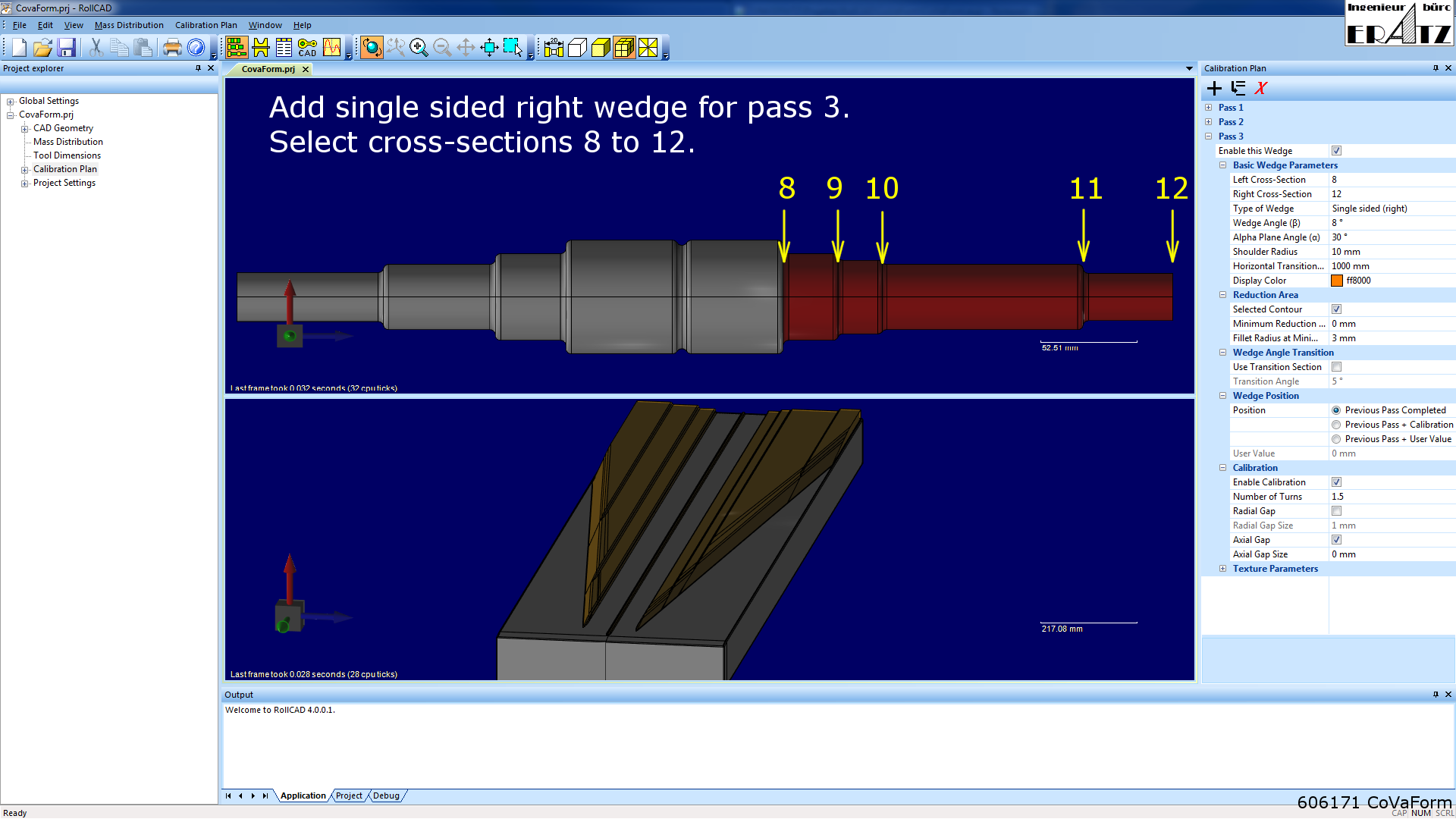
Task: Edit the Number of Turns value
Action: 1392,497
